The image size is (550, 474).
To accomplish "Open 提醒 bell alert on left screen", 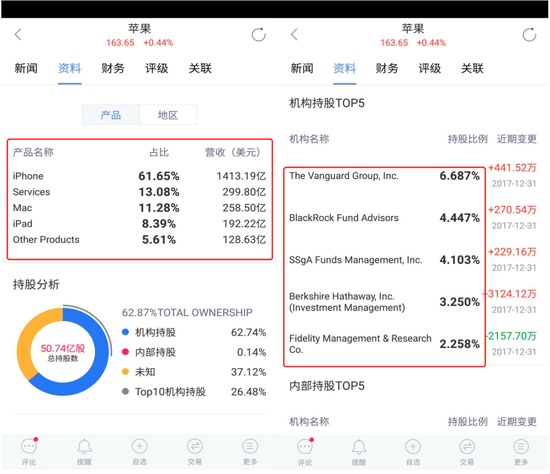I will tap(84, 451).
